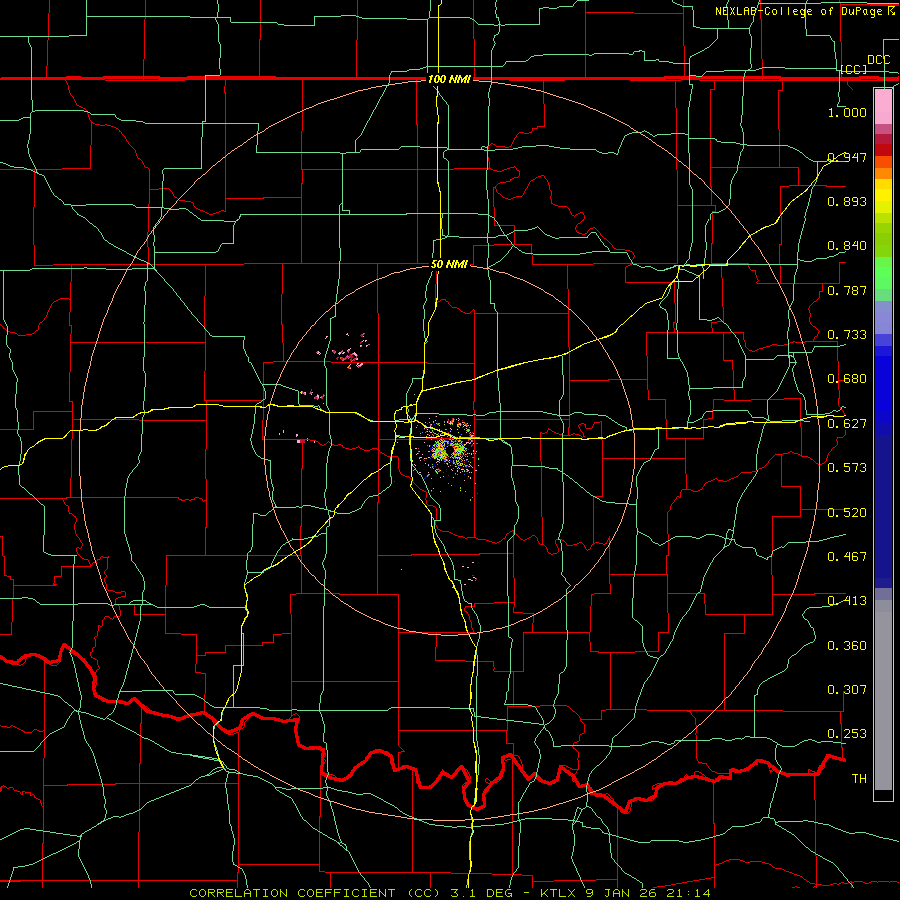This screenshot has height=900, width=900.
Task: Click the Correlation Coefficient caption at the bottom
Action: pos(449,893)
